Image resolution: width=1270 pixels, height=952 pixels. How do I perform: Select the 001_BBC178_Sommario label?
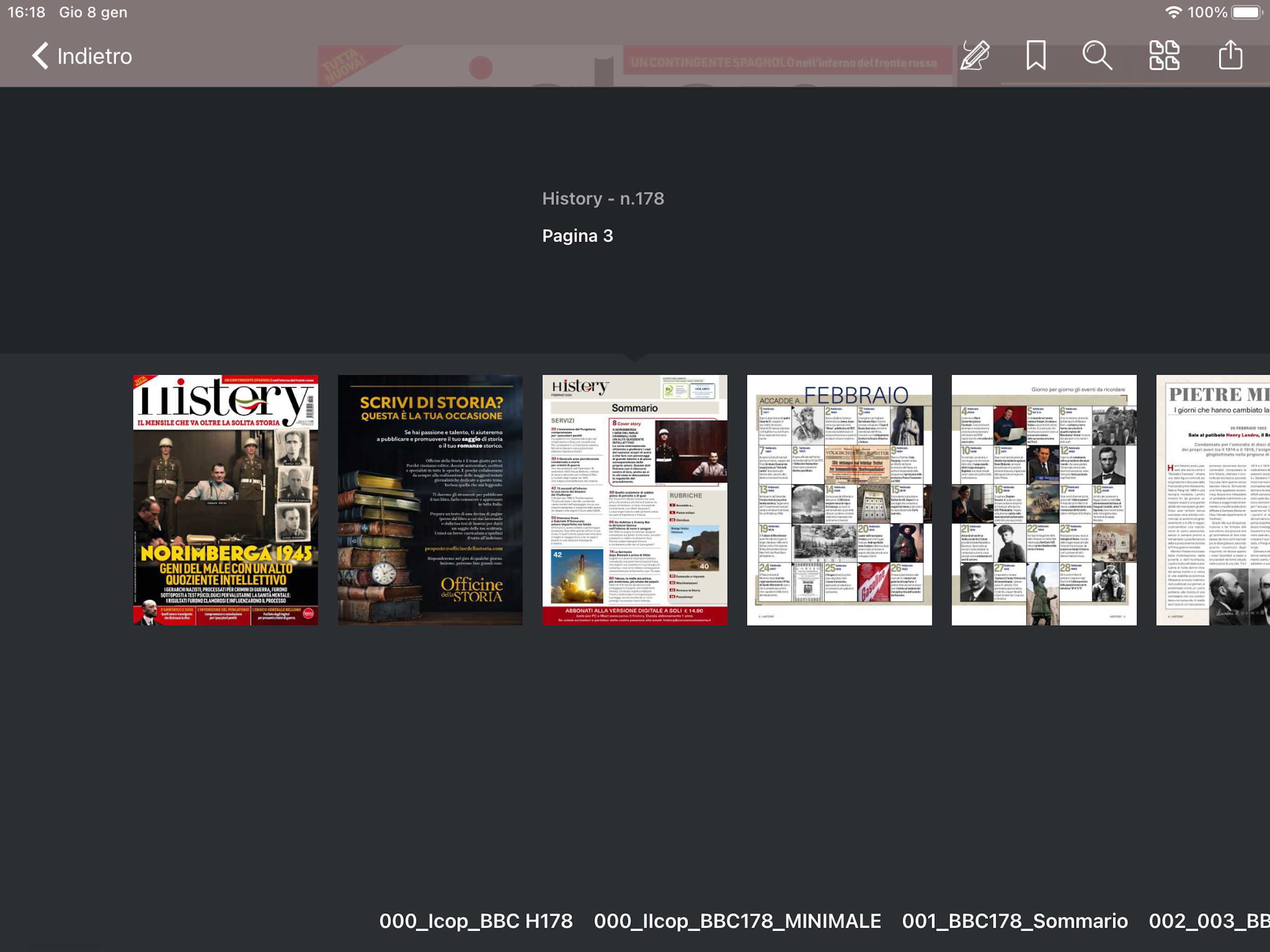(x=1014, y=921)
